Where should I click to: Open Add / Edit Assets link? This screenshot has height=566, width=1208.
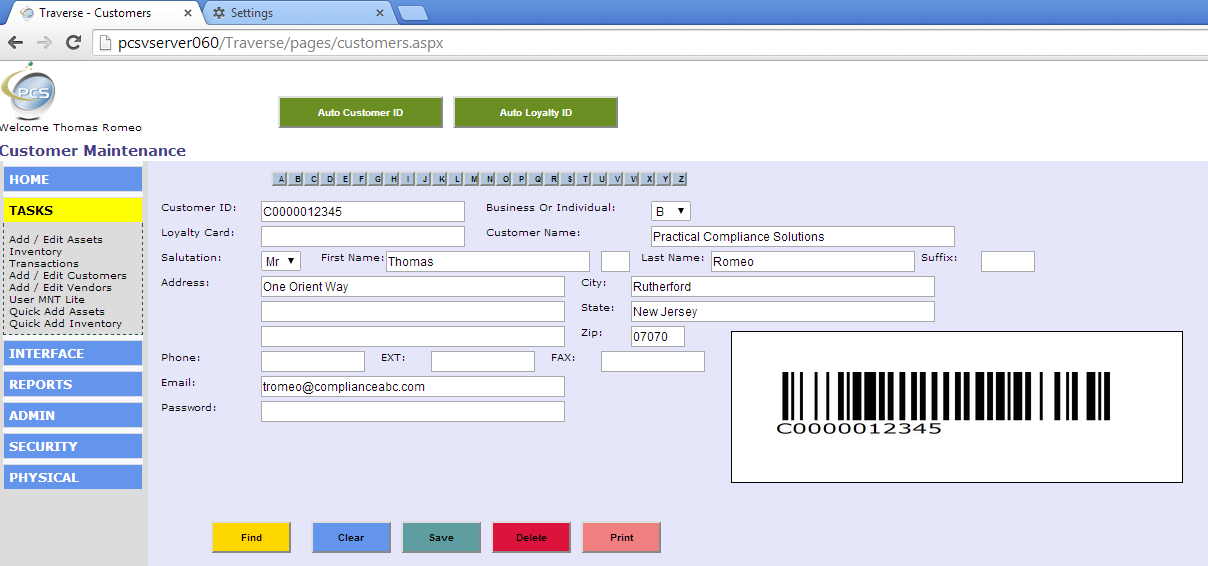[x=56, y=240]
